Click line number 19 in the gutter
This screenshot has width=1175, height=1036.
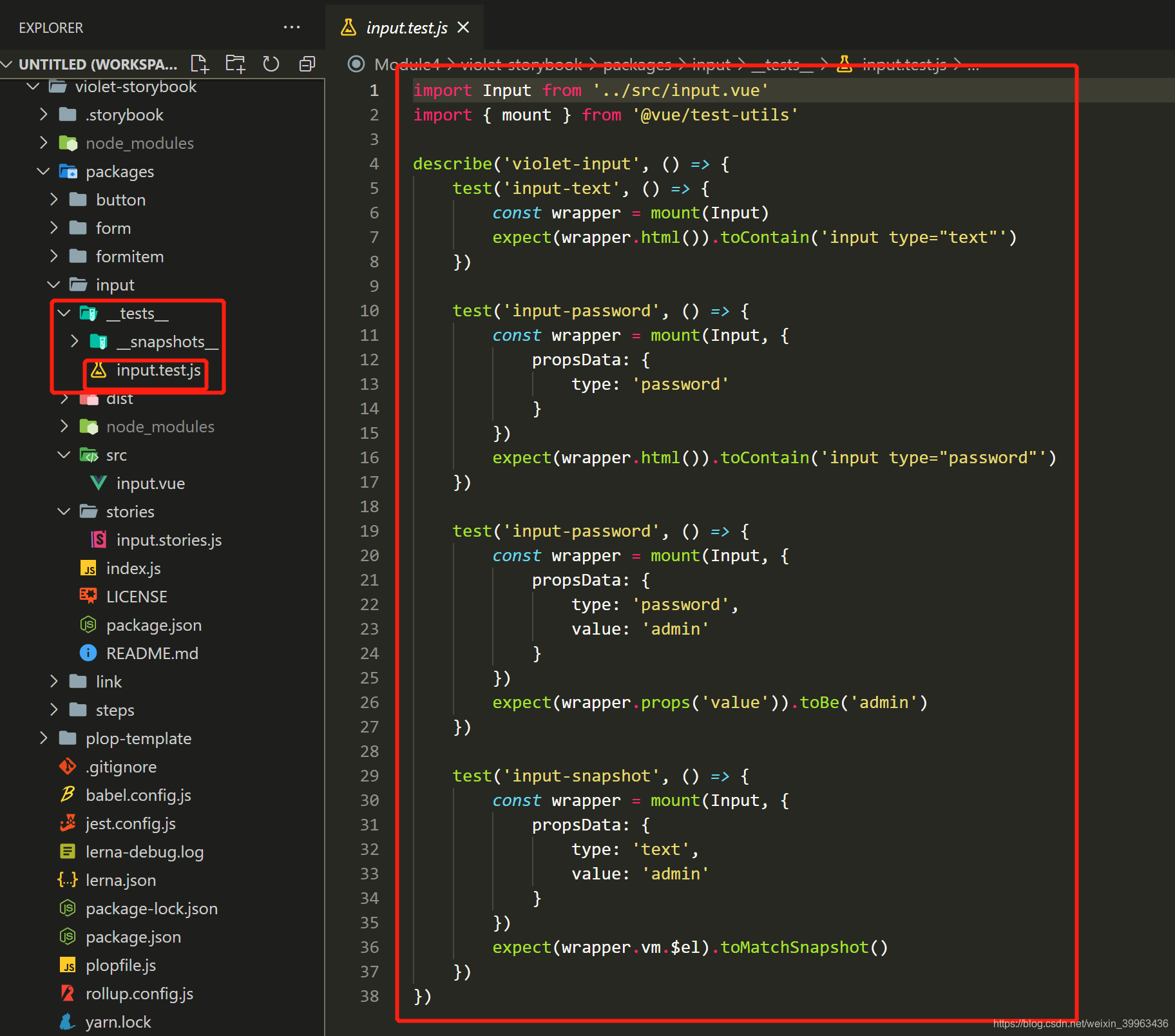pos(369,531)
